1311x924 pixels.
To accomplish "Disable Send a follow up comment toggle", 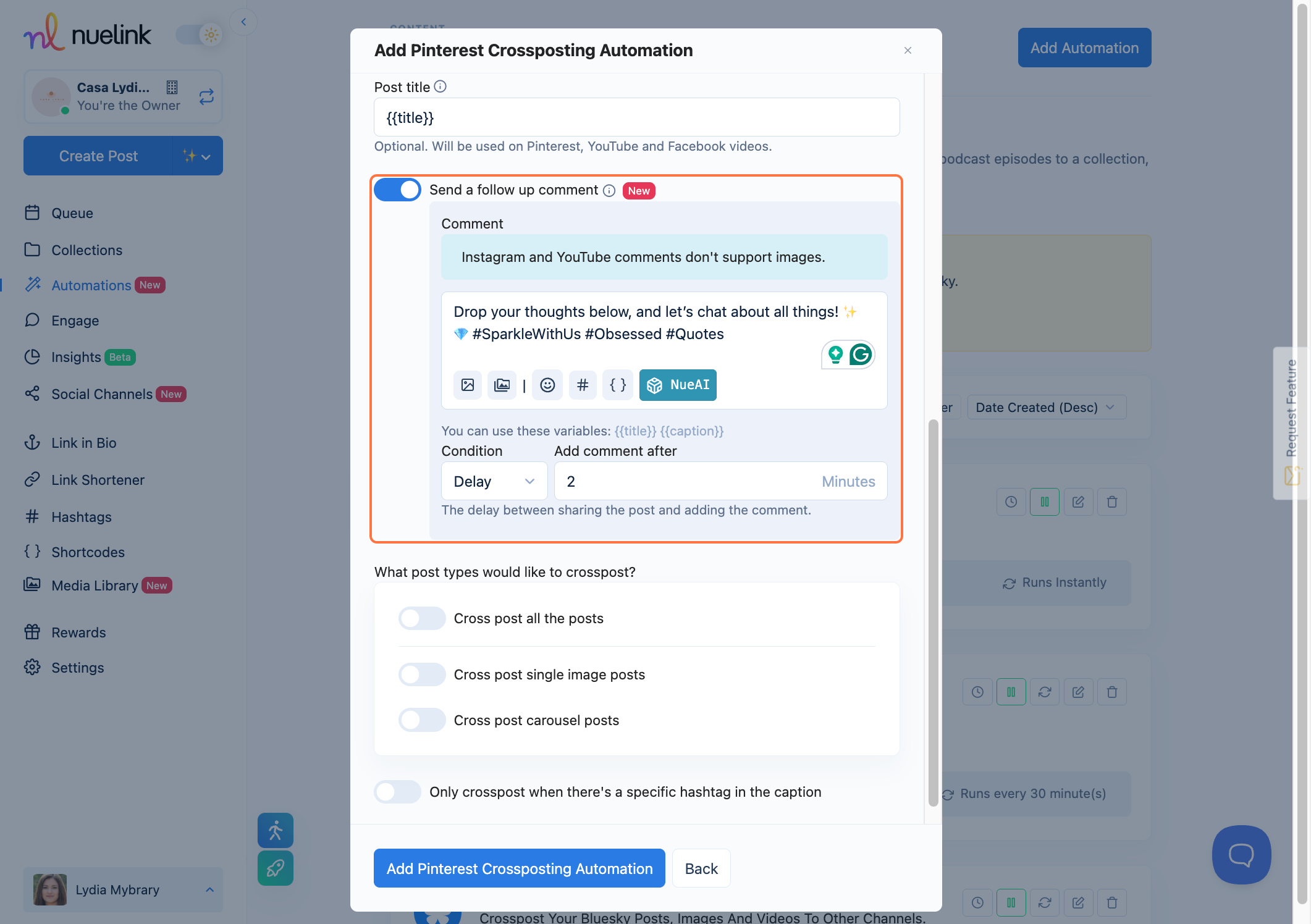I will 397,190.
